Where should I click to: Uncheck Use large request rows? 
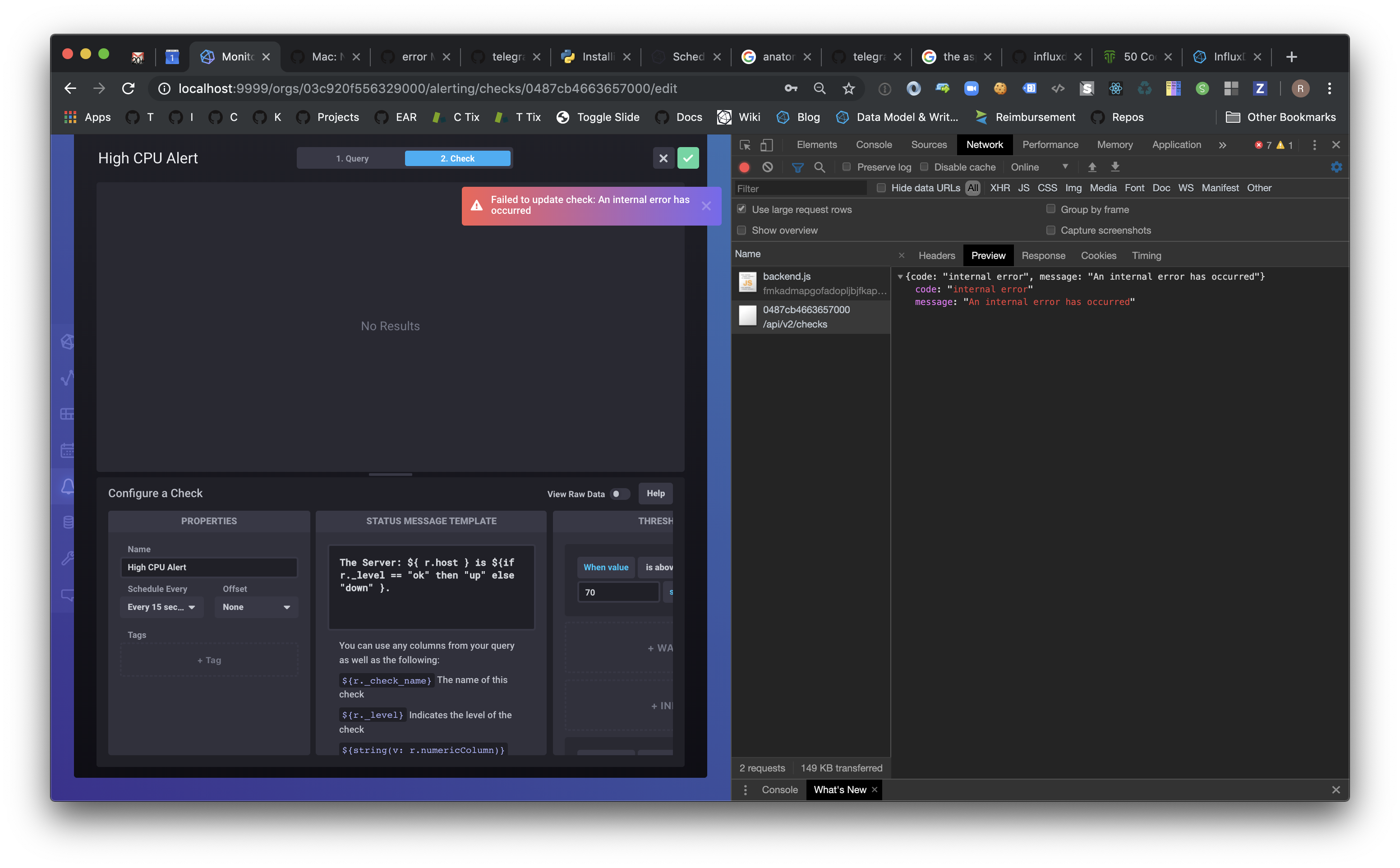741,209
